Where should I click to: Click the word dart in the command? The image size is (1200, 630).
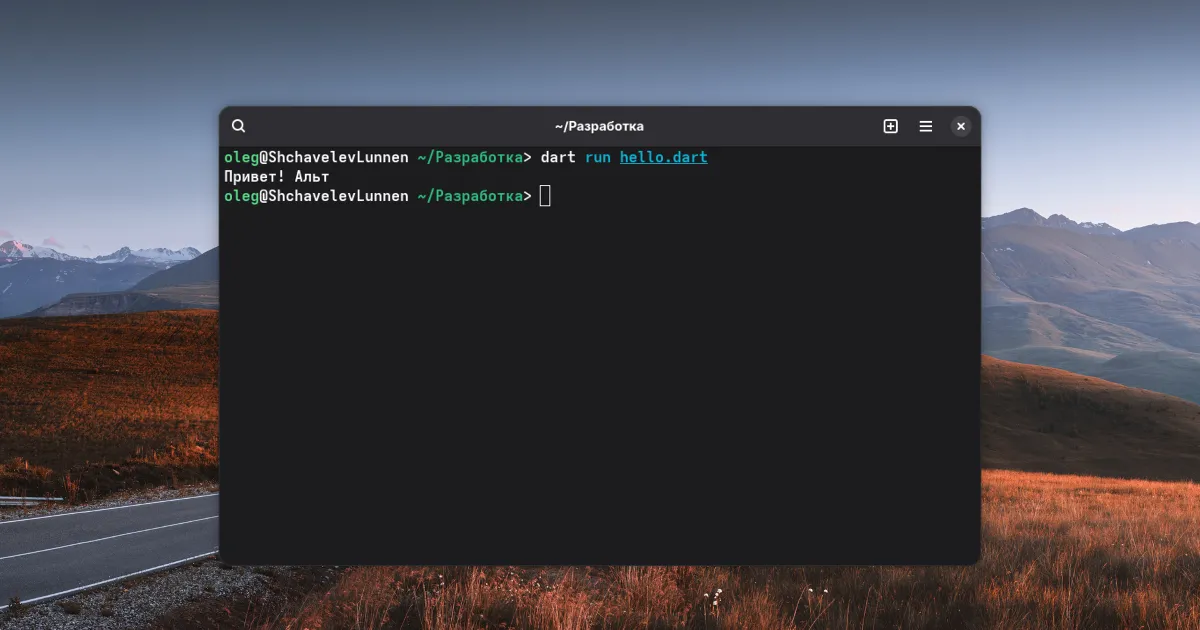click(x=557, y=157)
